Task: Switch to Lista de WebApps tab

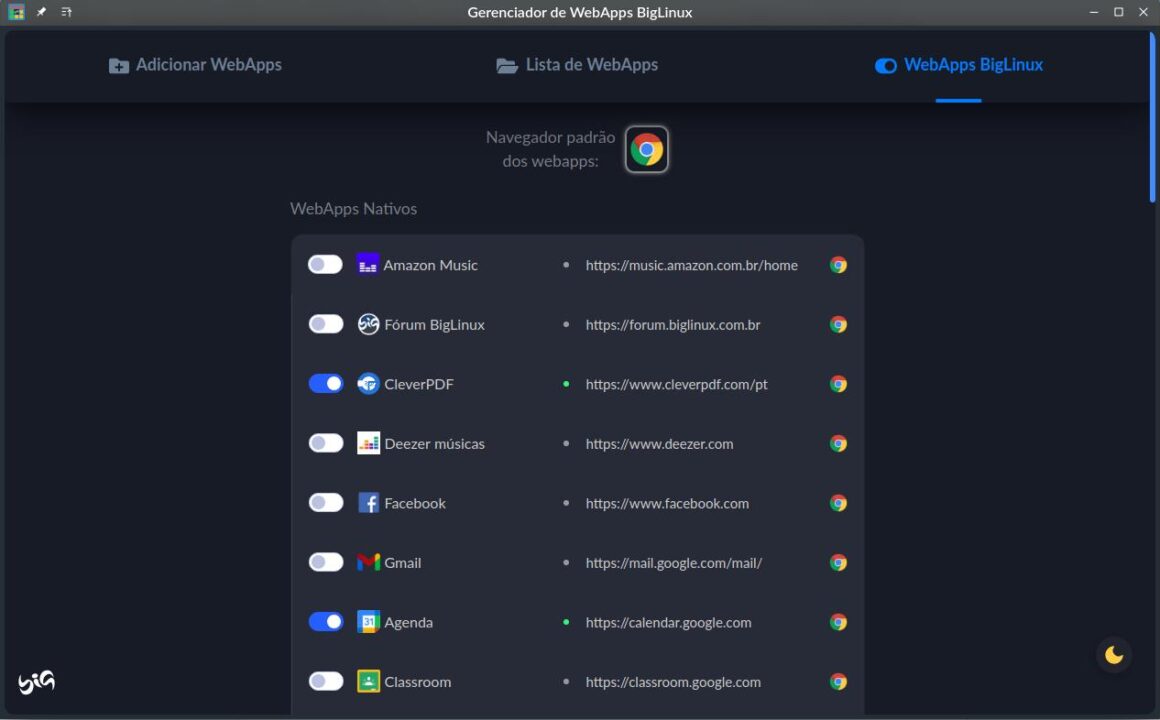Action: [x=577, y=65]
